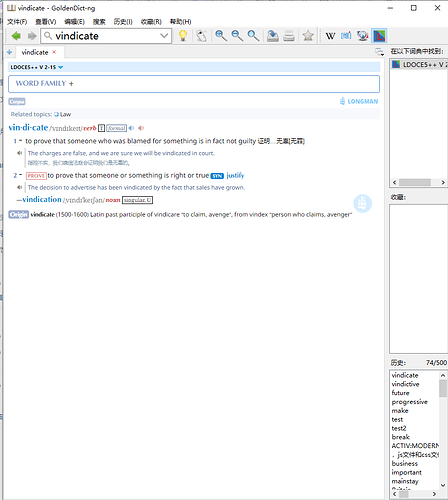Click the PROVE signpost label

point(36,176)
